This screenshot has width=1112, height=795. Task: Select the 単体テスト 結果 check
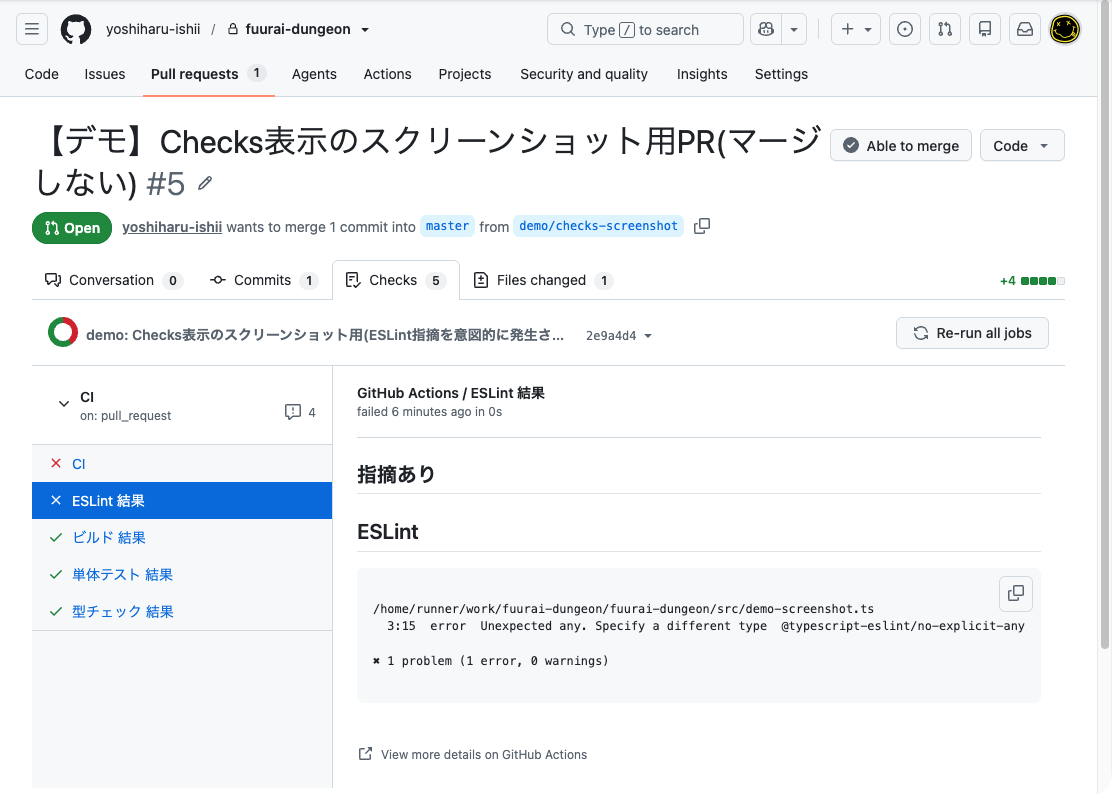[182, 574]
